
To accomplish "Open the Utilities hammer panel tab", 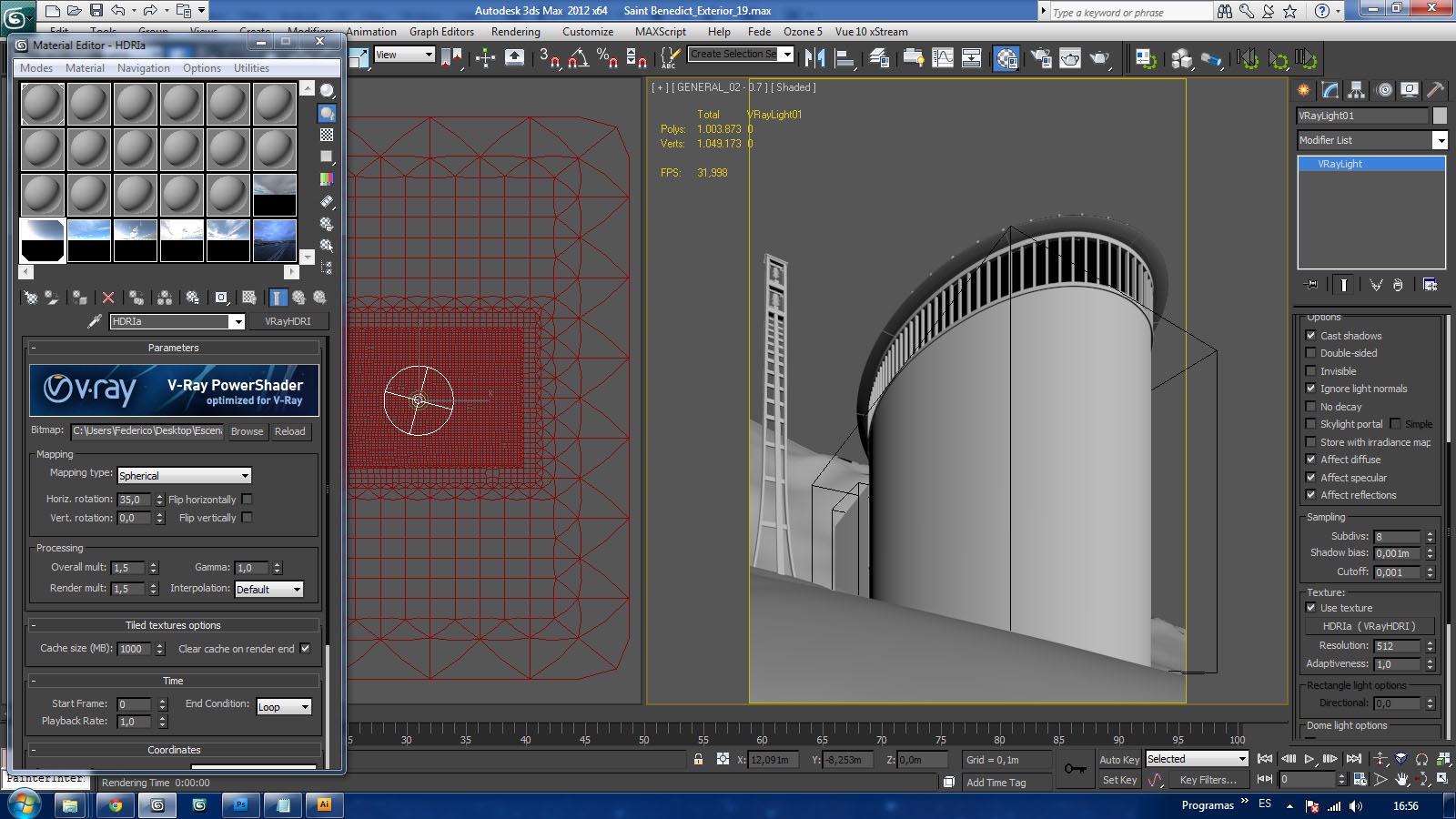I will (1435, 89).
